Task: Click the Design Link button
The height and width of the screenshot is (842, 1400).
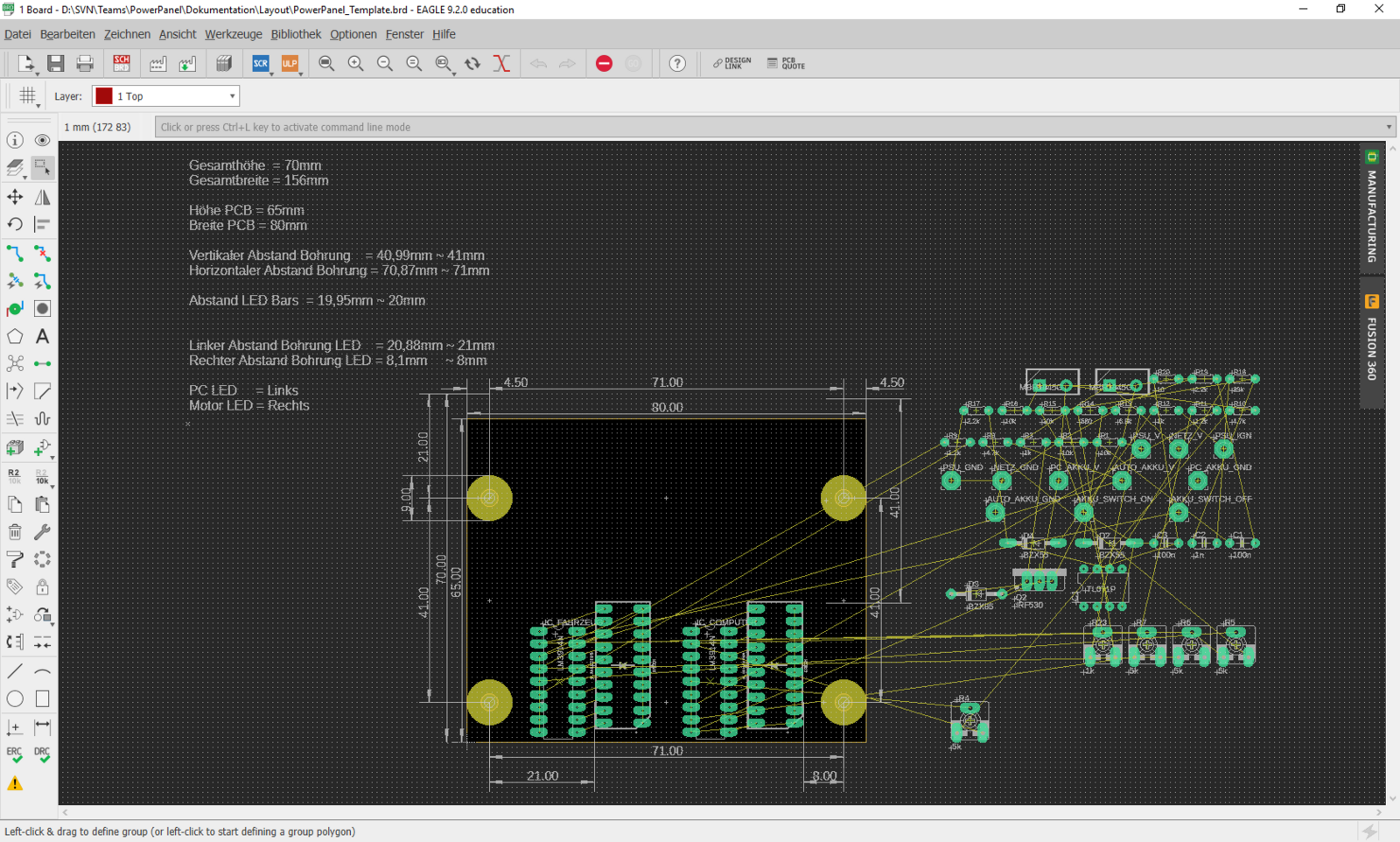Action: click(731, 63)
